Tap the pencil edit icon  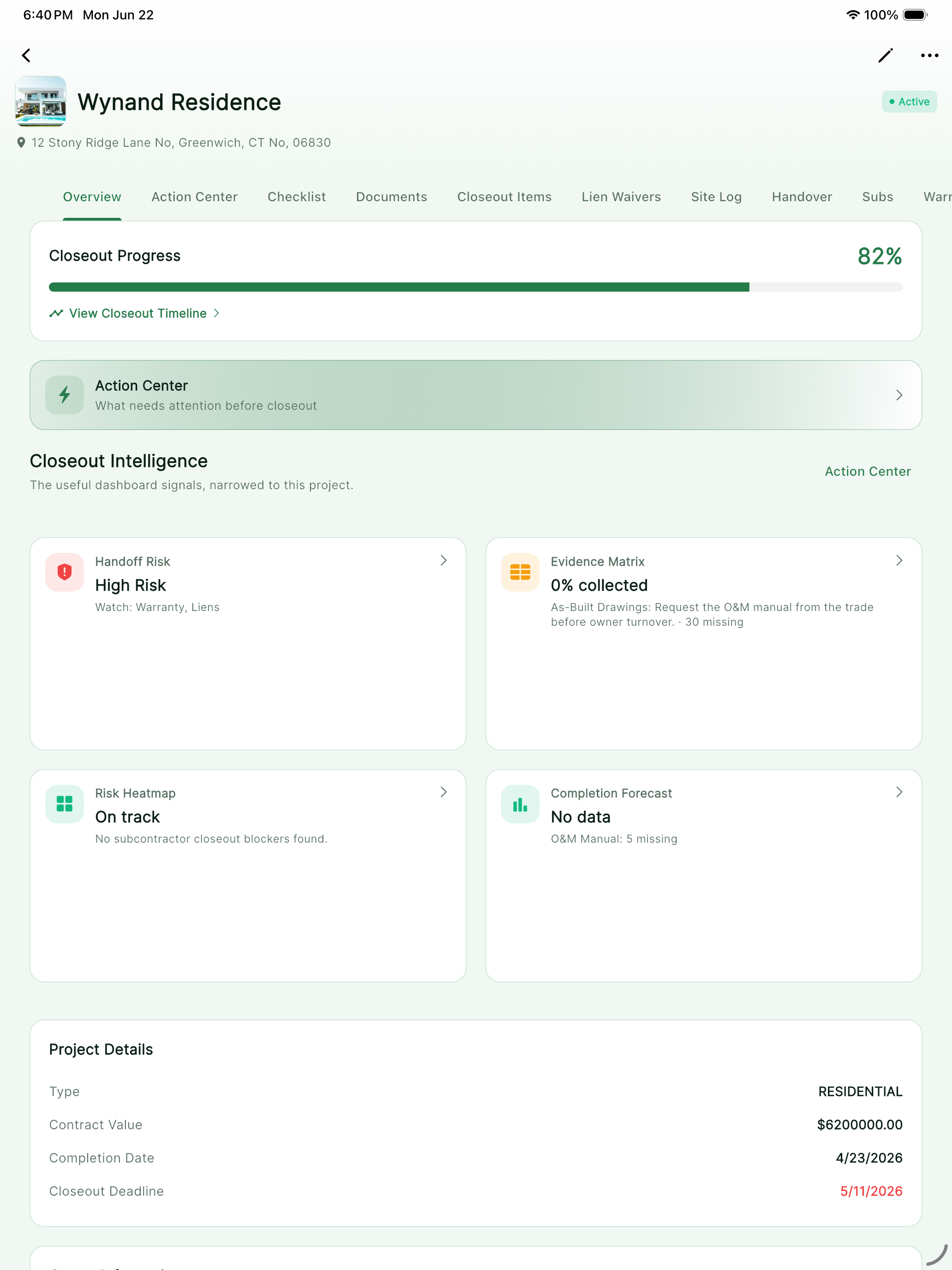[886, 55]
